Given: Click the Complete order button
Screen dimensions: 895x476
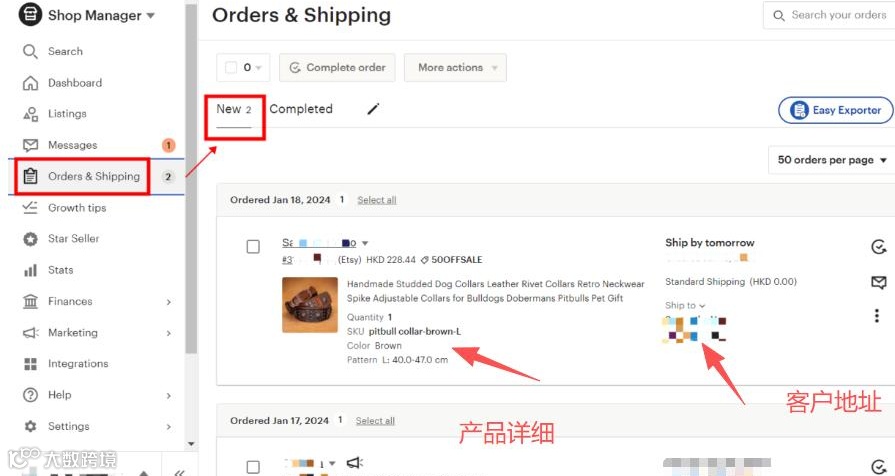Looking at the screenshot, I should click(x=337, y=67).
